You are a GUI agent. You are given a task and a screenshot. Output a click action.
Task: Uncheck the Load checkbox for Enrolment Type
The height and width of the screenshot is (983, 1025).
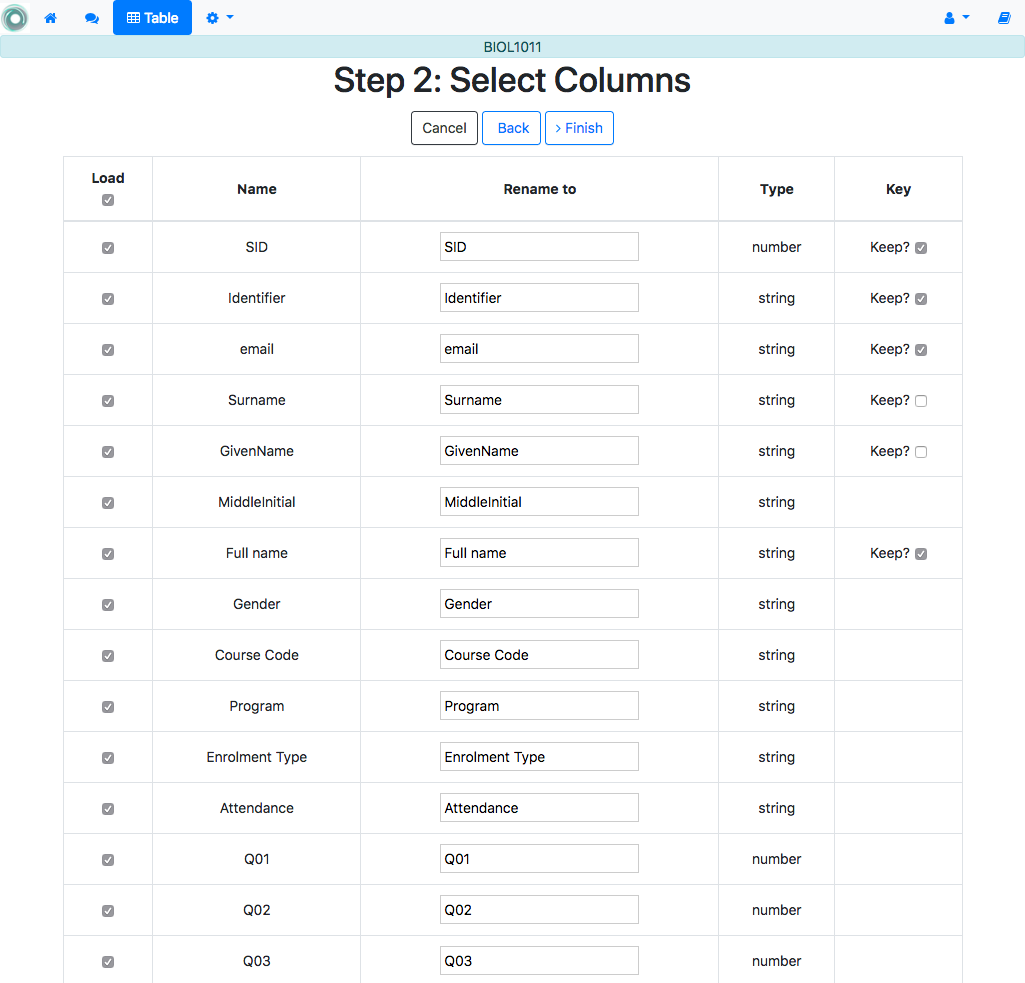[108, 758]
